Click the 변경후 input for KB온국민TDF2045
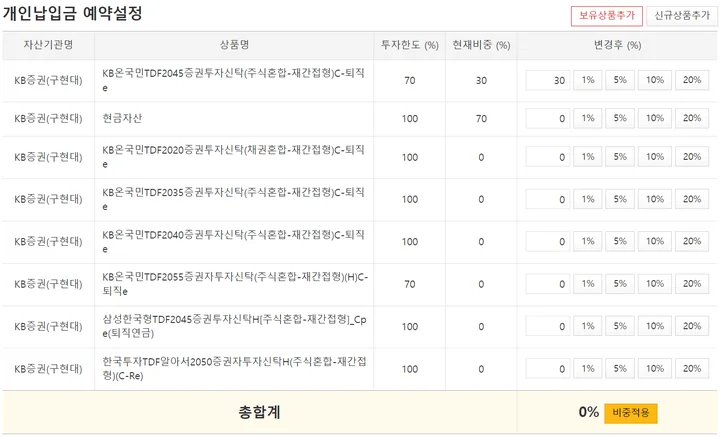720x437 pixels. click(x=548, y=80)
